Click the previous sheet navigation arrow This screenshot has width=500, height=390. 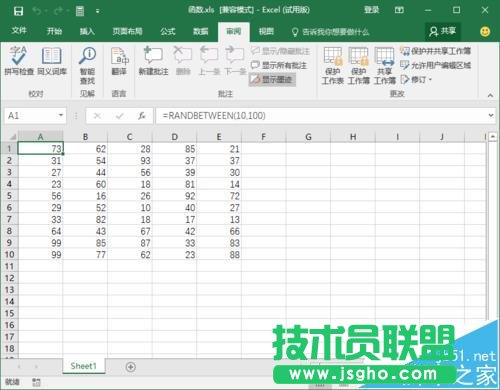pos(19,367)
